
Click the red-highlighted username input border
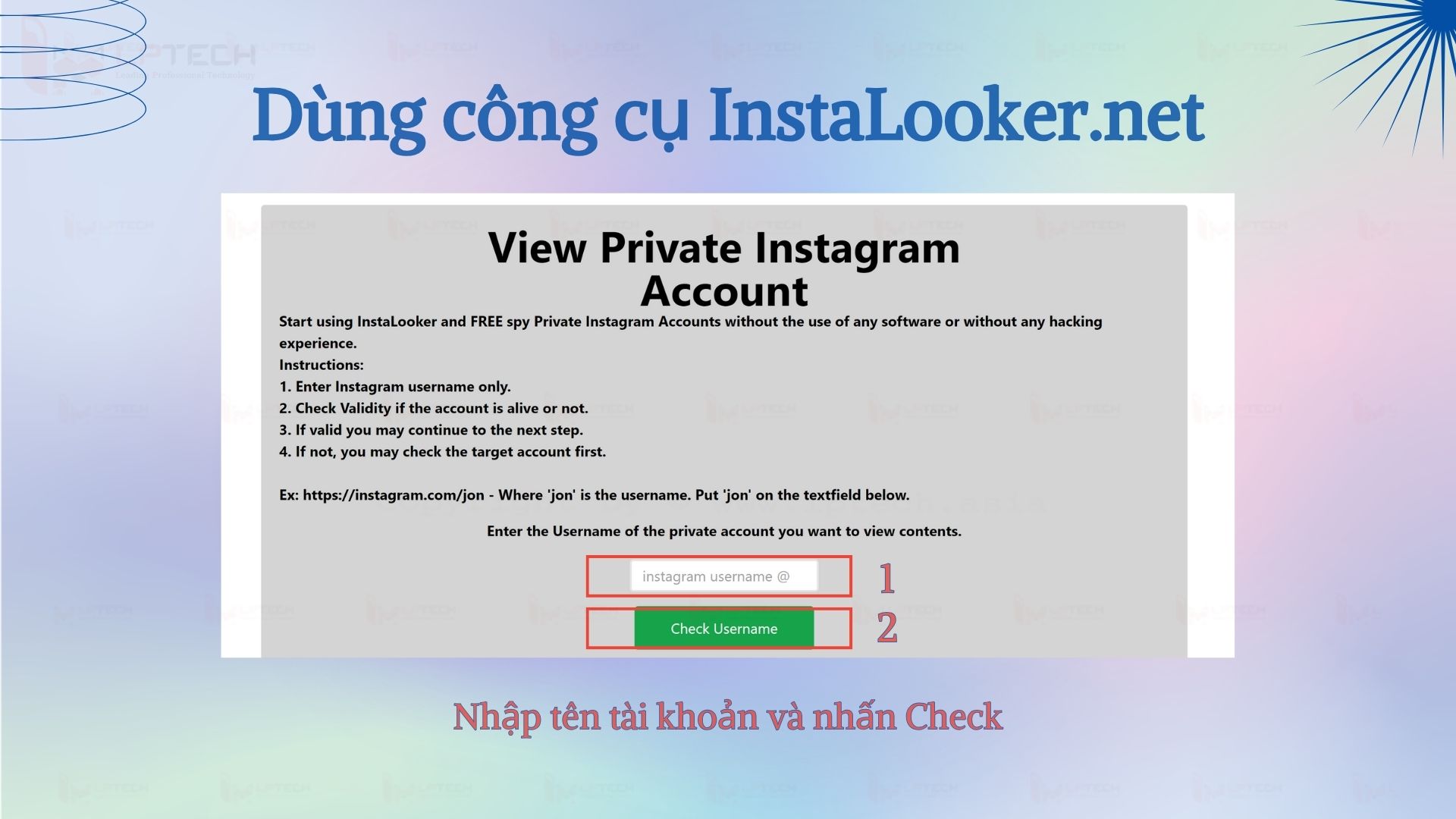click(x=718, y=575)
